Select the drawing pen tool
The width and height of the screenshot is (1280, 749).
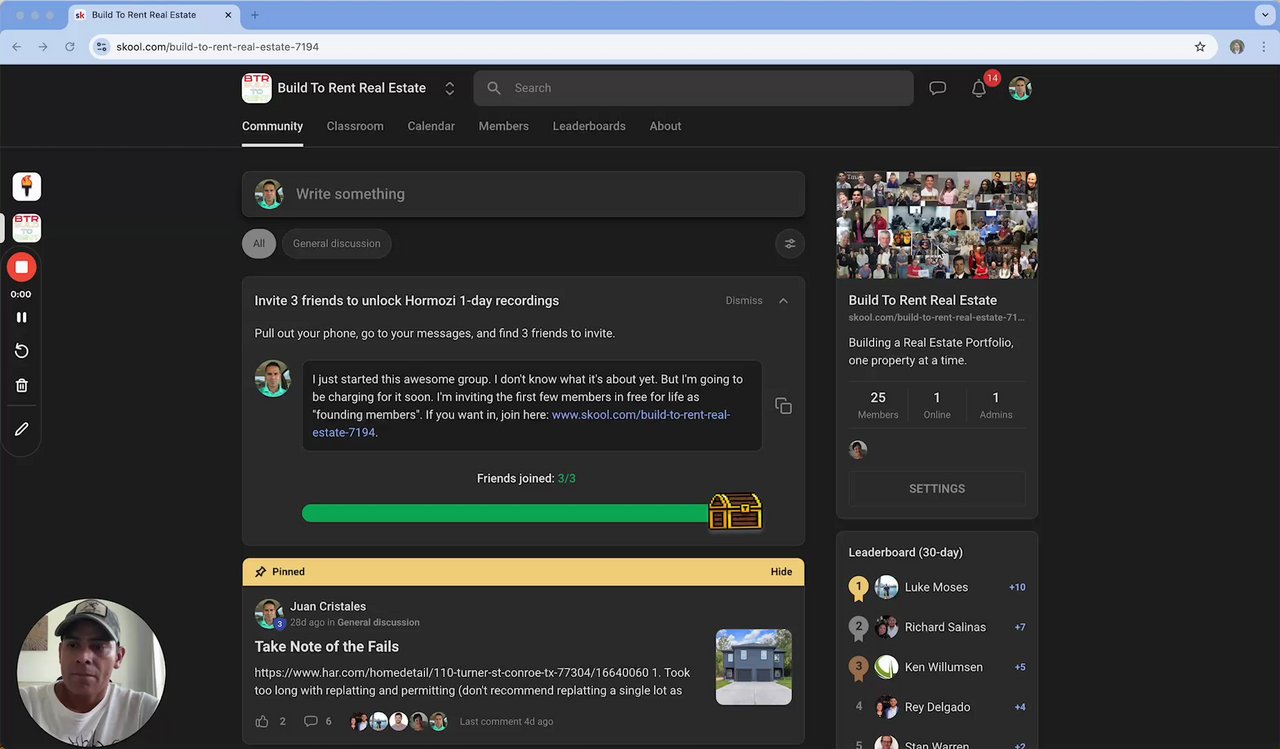point(21,429)
